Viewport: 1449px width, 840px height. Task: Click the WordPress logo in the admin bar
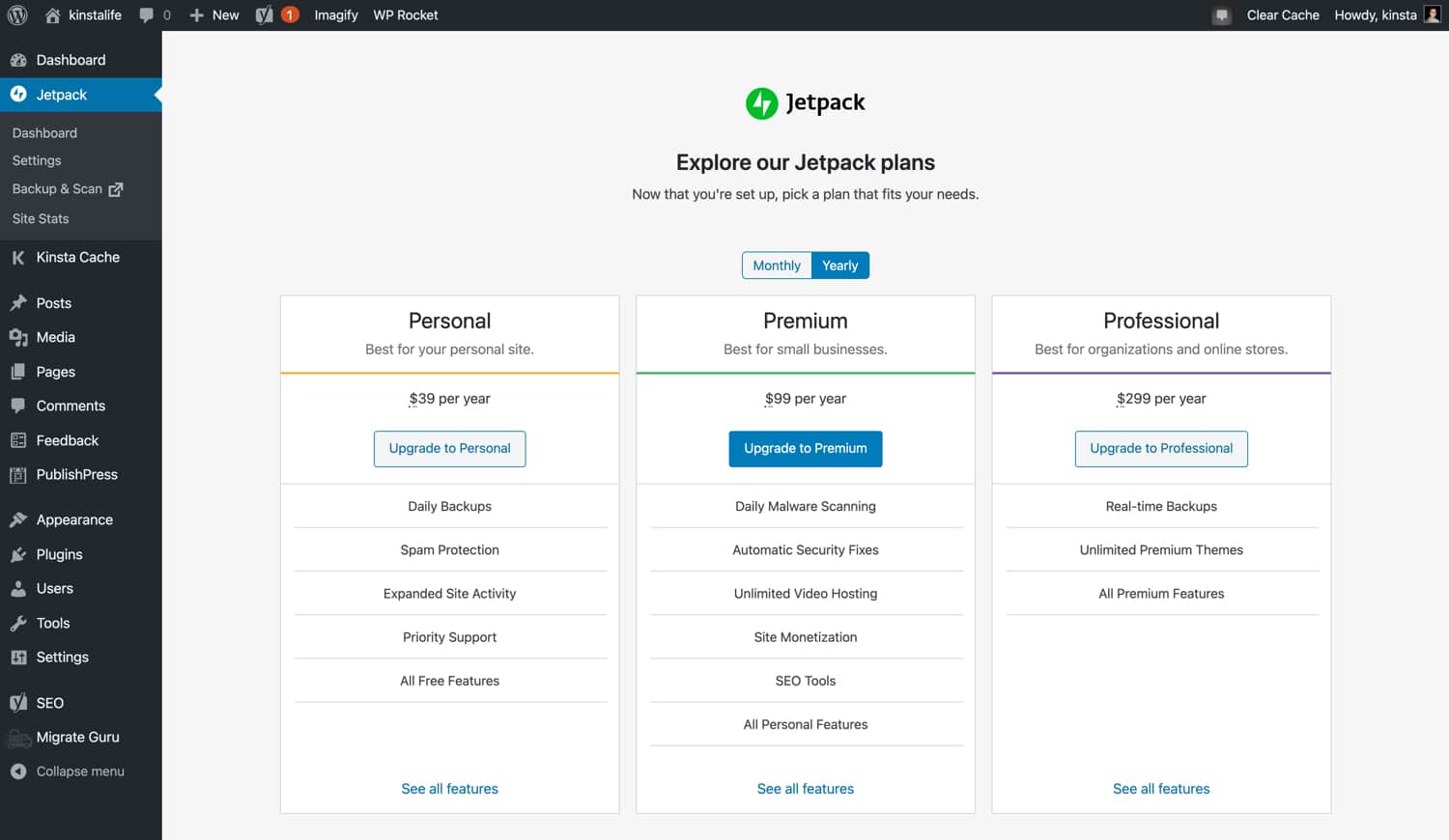tap(16, 14)
